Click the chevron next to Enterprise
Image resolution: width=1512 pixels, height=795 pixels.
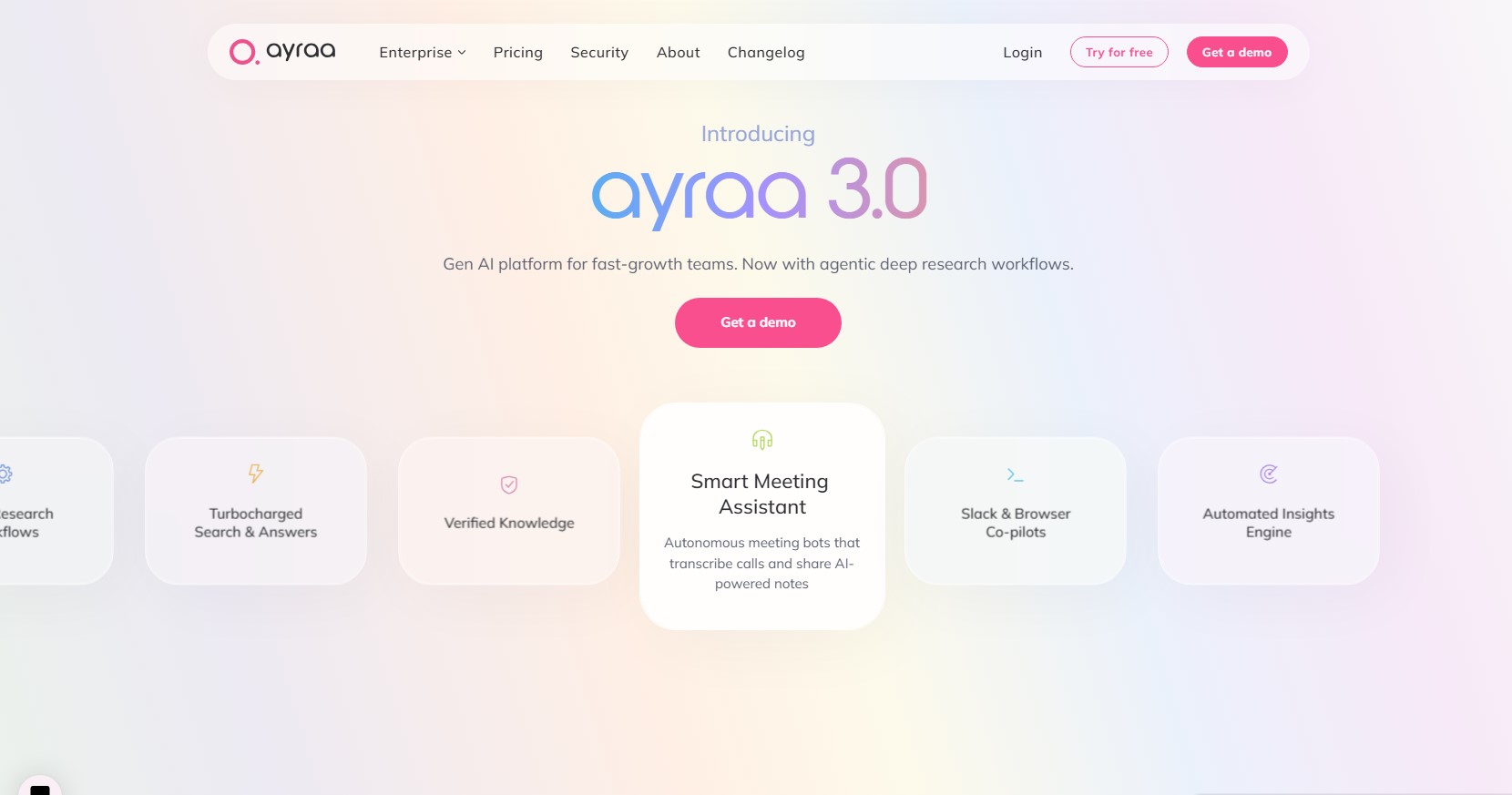click(462, 53)
